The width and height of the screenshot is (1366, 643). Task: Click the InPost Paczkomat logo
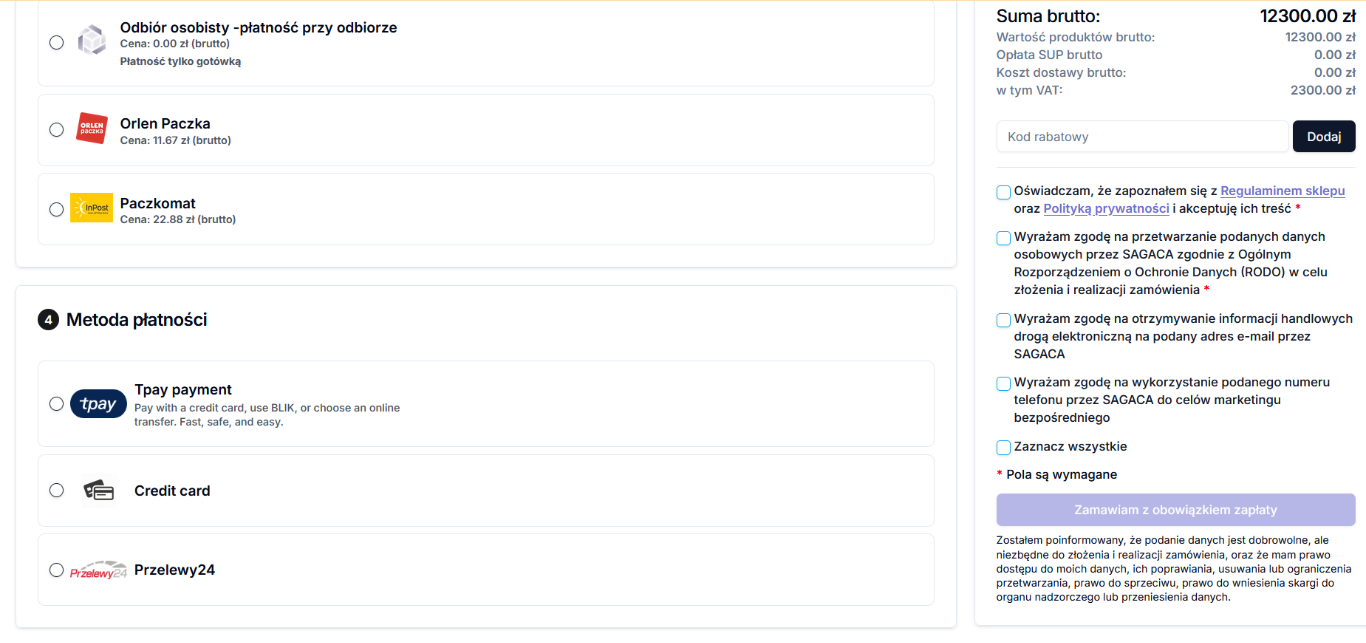point(91,208)
